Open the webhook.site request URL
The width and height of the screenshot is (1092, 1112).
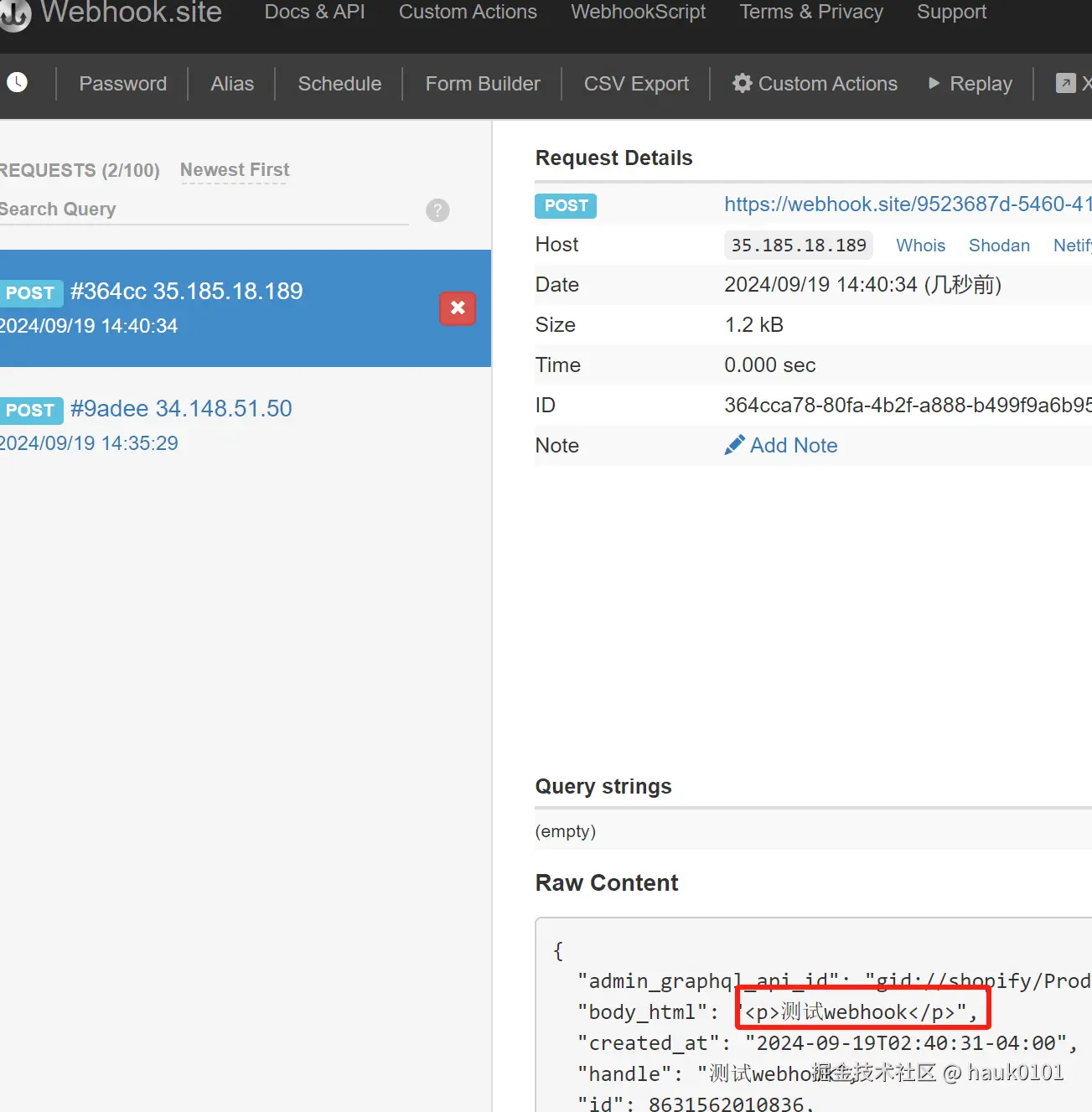point(908,204)
